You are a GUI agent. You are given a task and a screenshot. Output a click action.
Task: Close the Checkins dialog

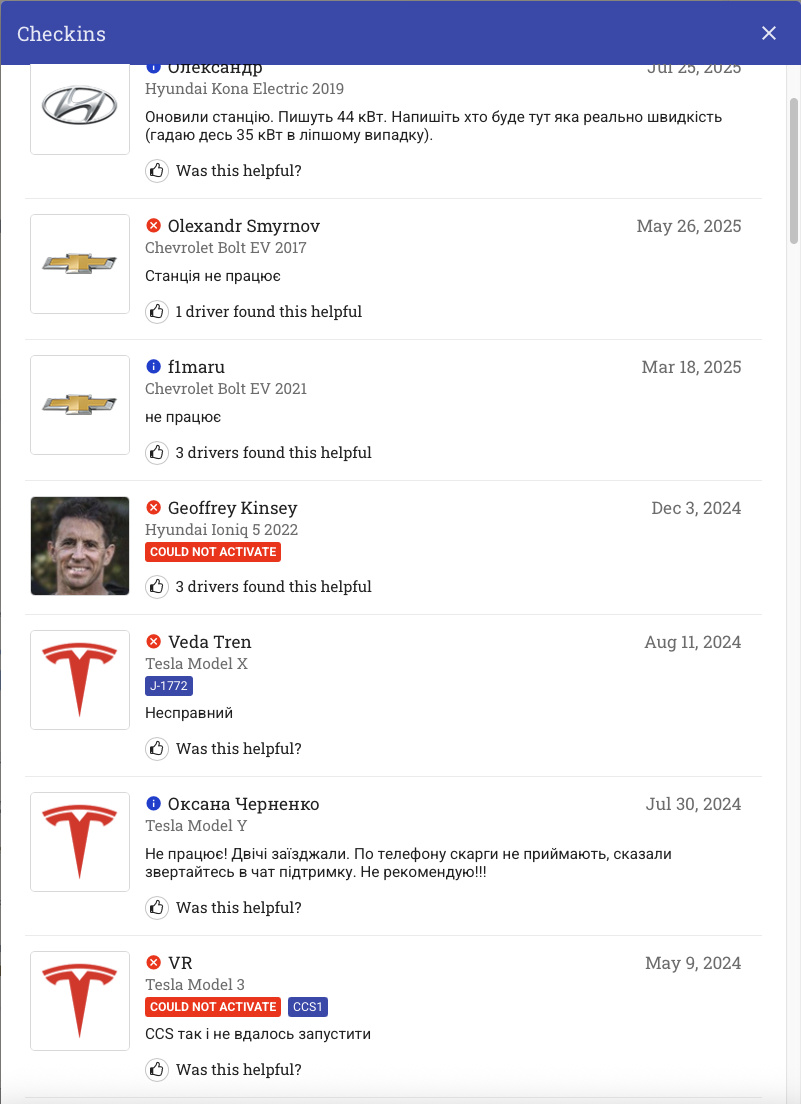pos(769,33)
